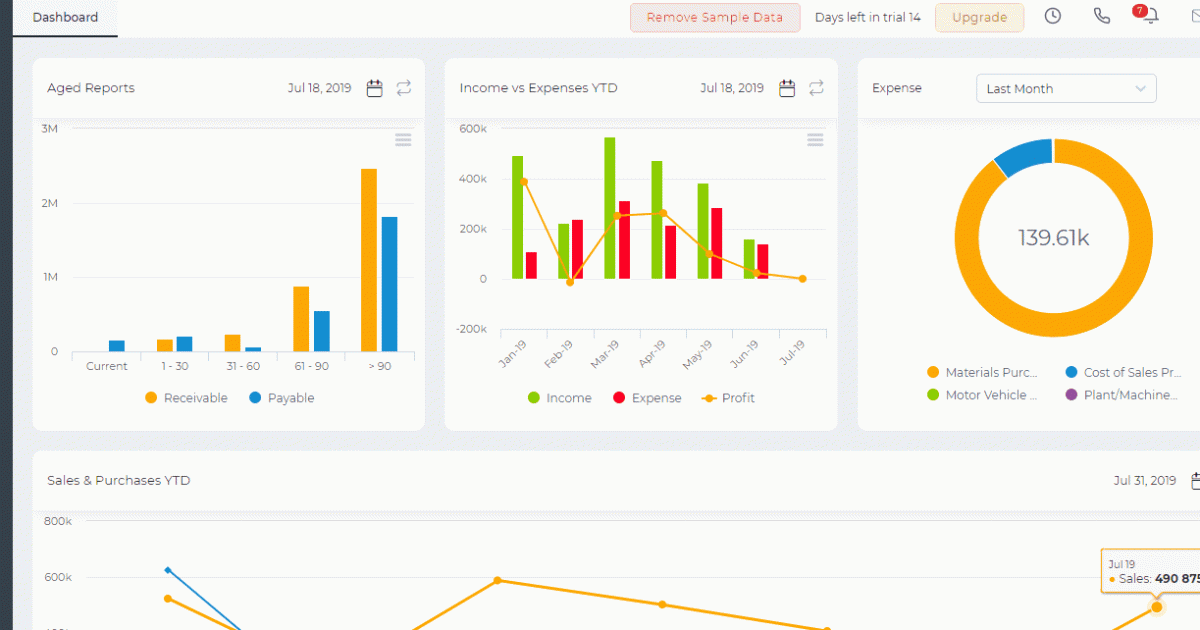Click the blue Cost of Sales donut segment
Screen dimensions: 1200x630
(x=1025, y=156)
